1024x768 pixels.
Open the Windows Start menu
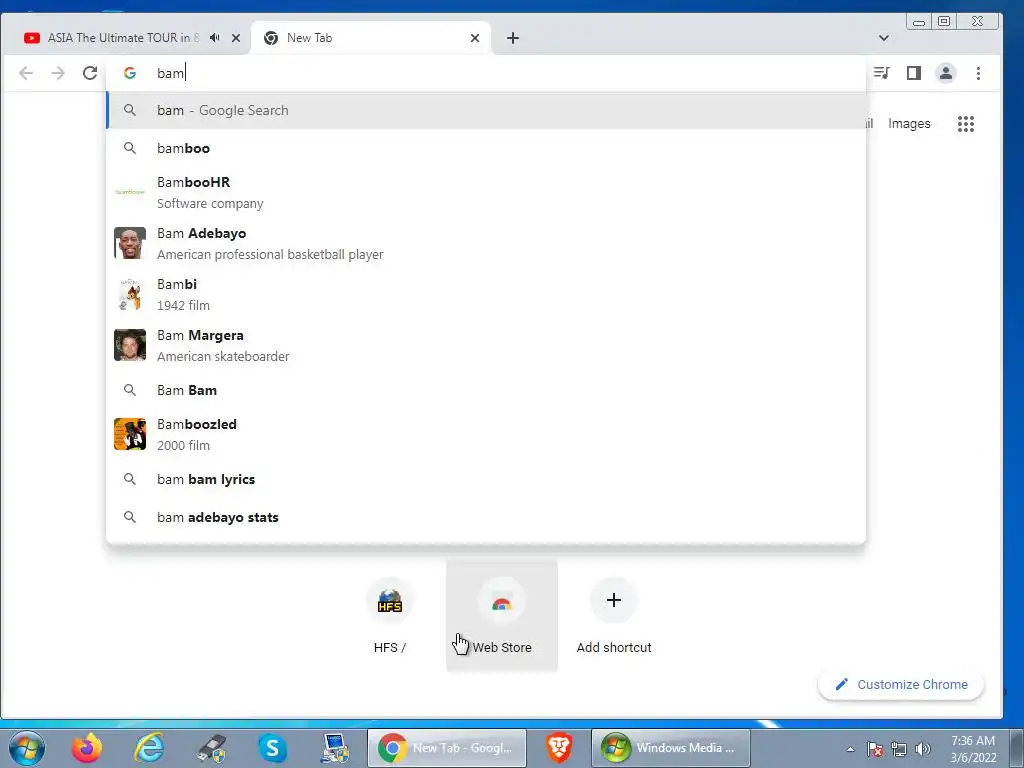tap(27, 748)
